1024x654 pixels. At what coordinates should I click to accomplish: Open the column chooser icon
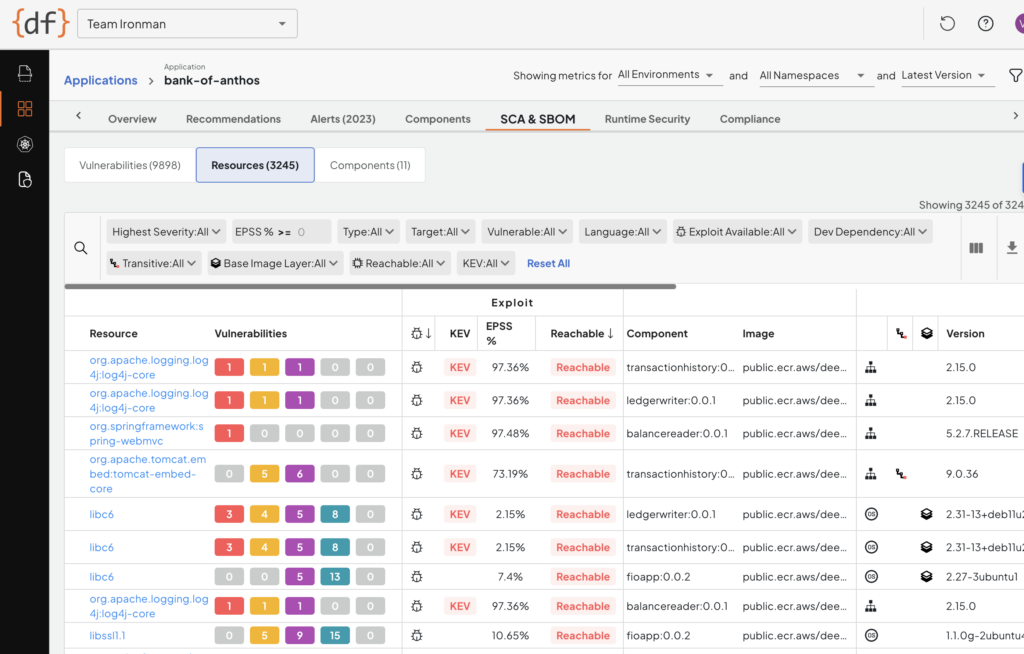tap(976, 248)
